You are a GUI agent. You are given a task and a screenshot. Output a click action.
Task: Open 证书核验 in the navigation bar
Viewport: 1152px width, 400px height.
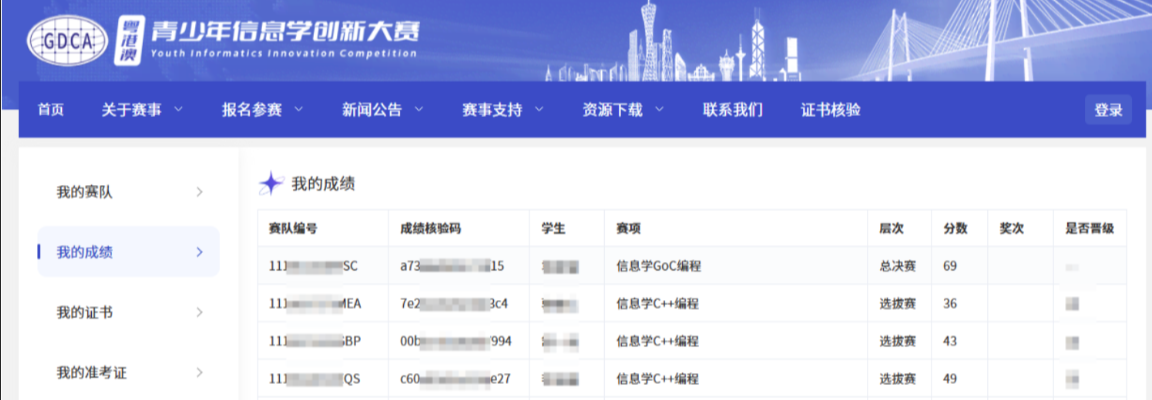830,110
